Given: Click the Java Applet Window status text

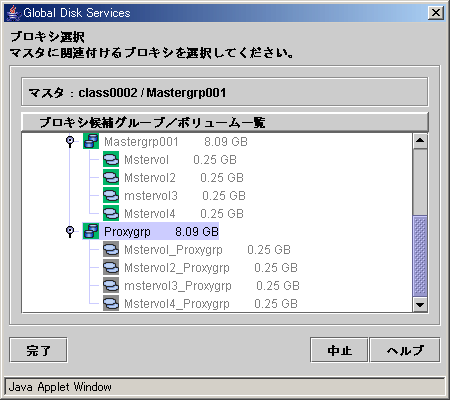Looking at the screenshot, I should coord(60,387).
